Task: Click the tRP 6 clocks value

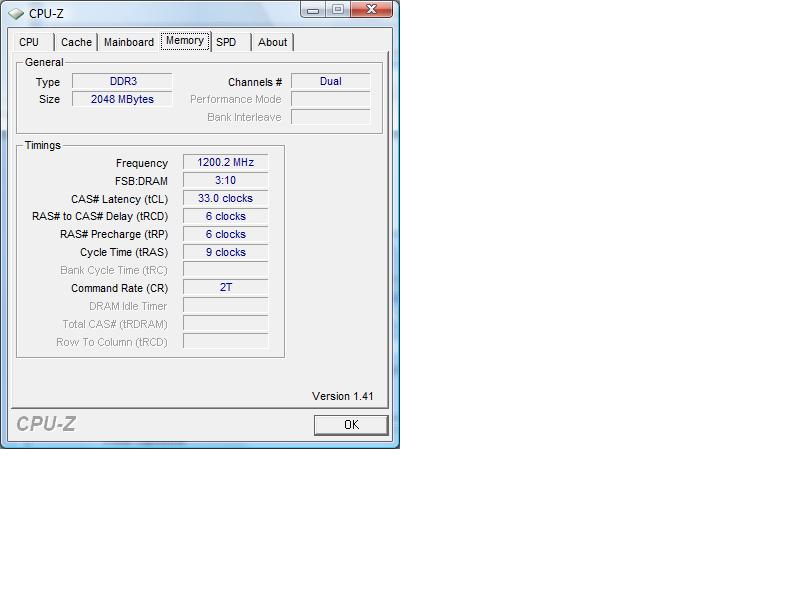Action: (x=226, y=234)
